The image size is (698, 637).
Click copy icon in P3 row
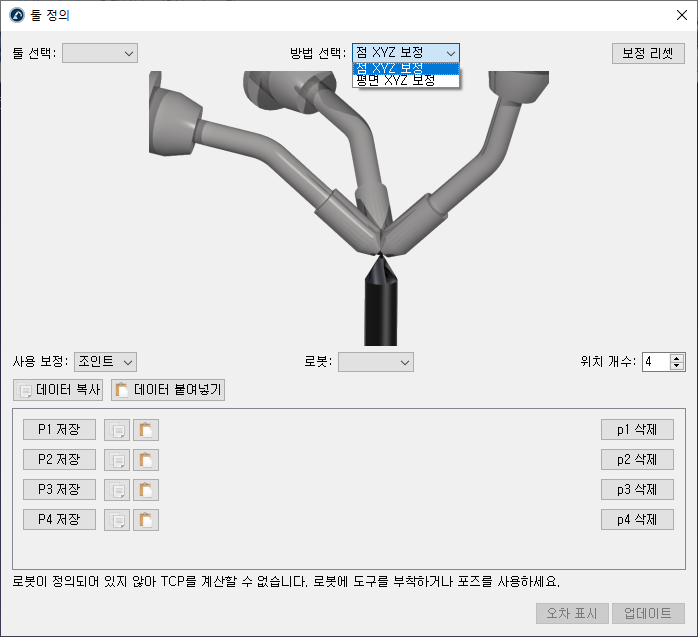tap(117, 490)
